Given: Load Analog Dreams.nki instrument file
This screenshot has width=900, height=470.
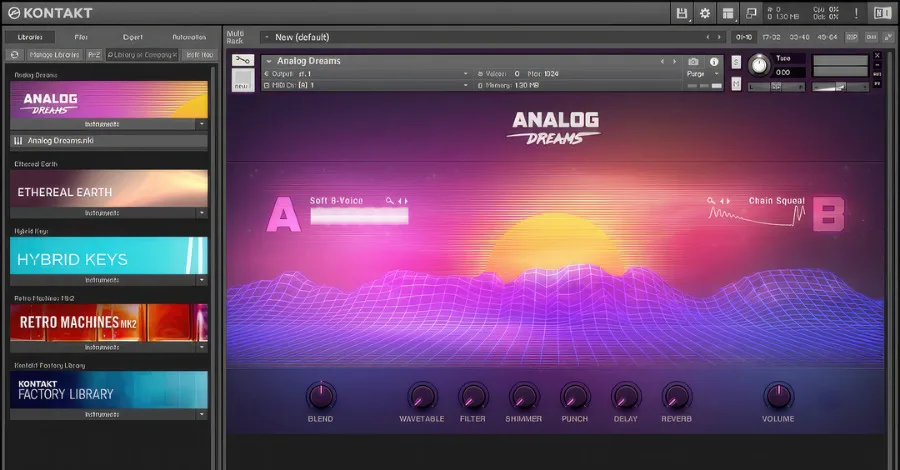Looking at the screenshot, I should (x=109, y=141).
